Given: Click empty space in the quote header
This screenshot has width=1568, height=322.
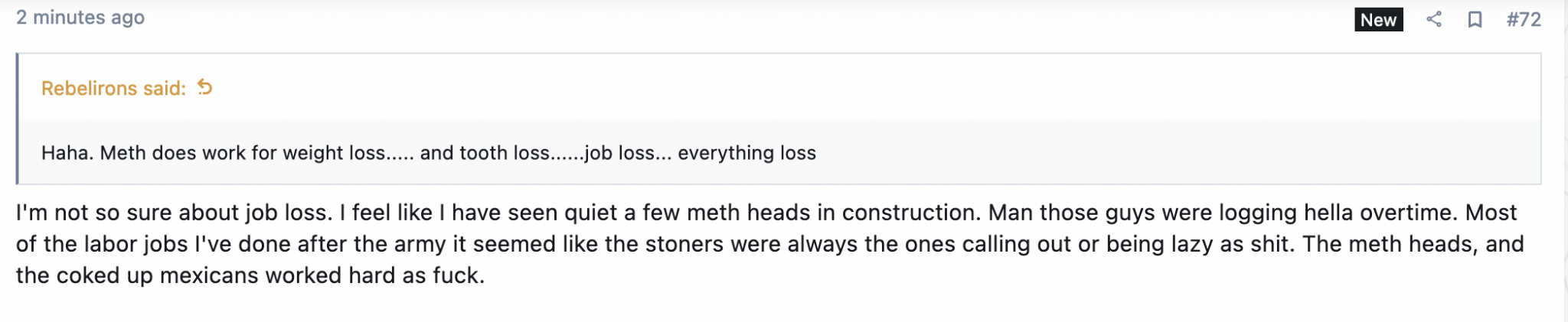Looking at the screenshot, I should pos(842,88).
